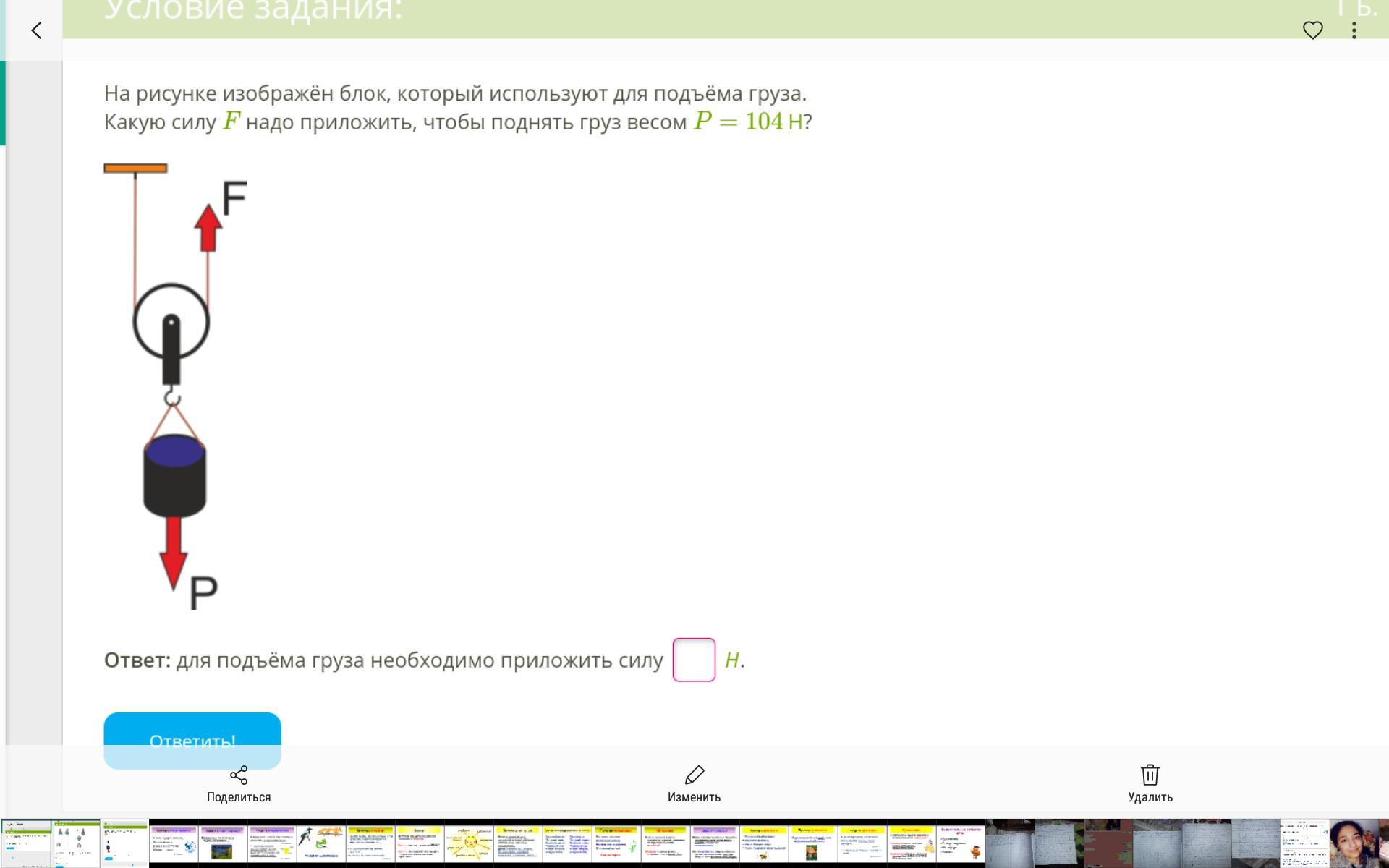Open the landscape photo slide thumbnail
Viewport: 1389px width, 868px height.
click(x=223, y=843)
